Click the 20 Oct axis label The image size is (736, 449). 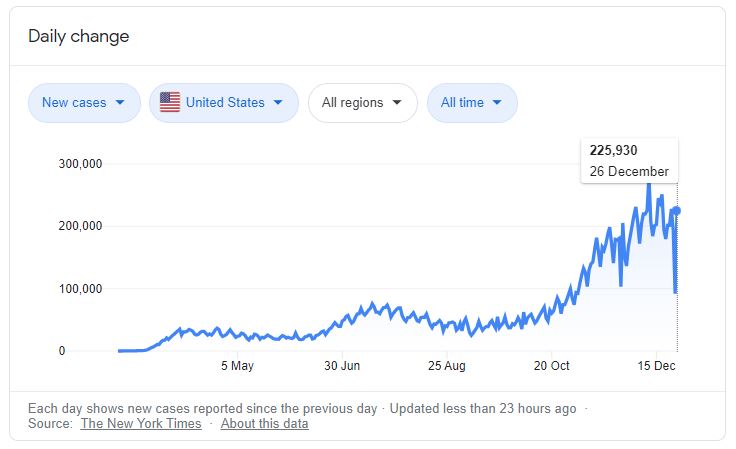551,365
